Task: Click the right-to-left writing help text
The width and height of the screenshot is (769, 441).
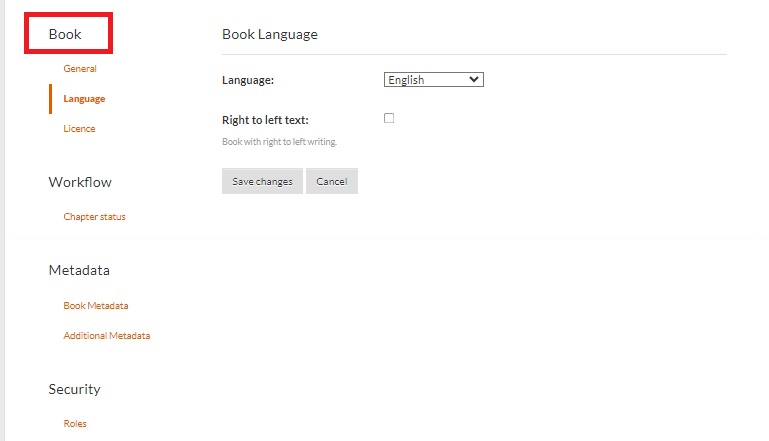Action: [x=279, y=142]
